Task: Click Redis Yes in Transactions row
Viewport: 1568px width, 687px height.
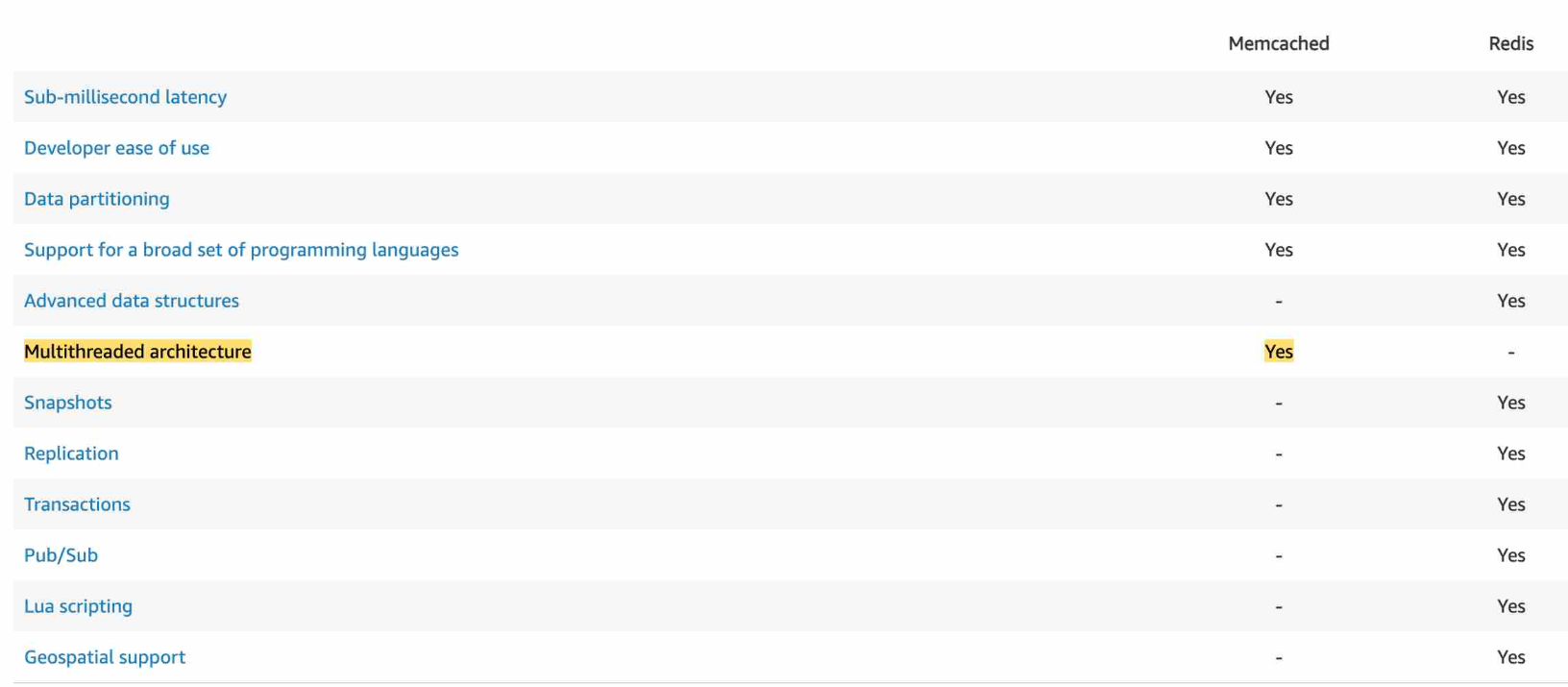Action: (1510, 504)
